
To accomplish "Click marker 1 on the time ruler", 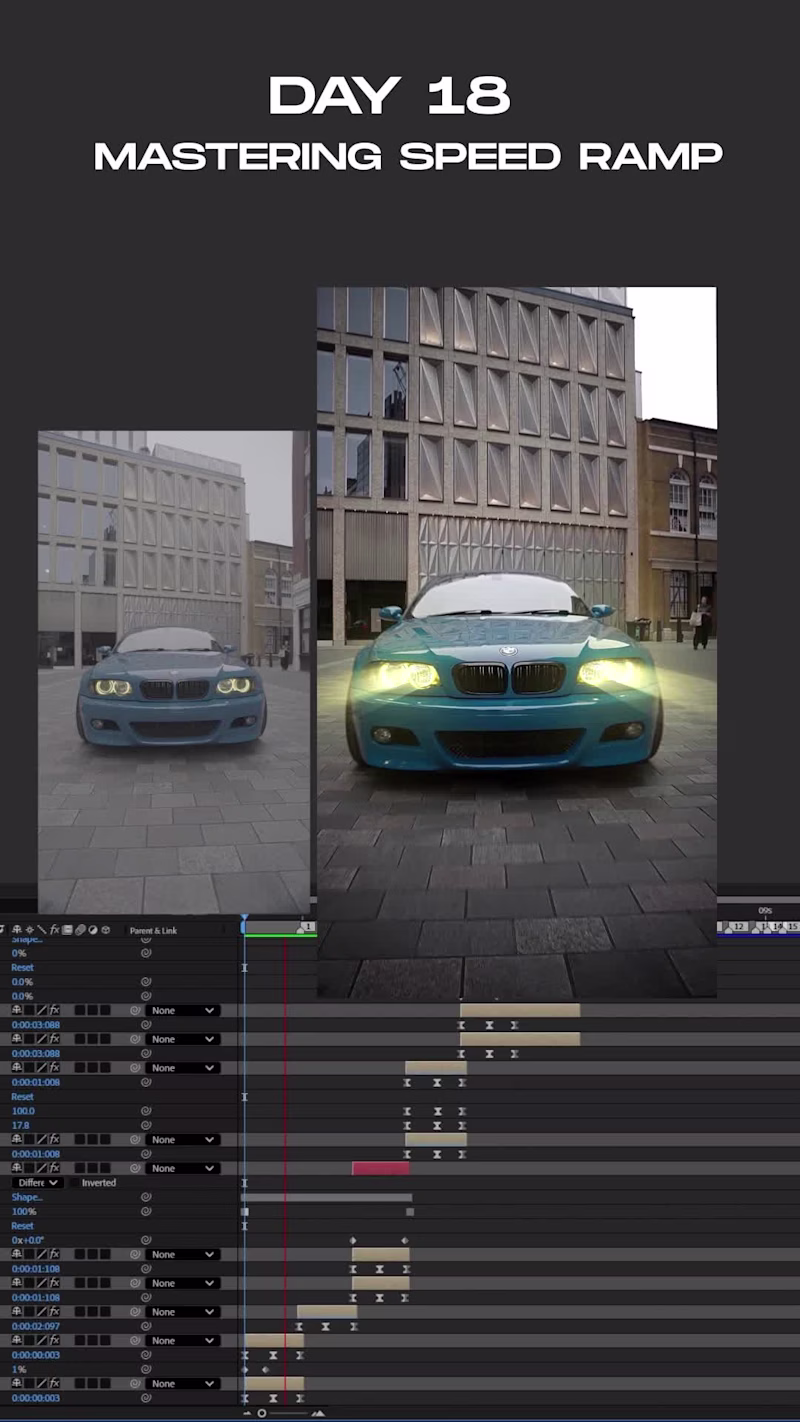I will pyautogui.click(x=309, y=927).
